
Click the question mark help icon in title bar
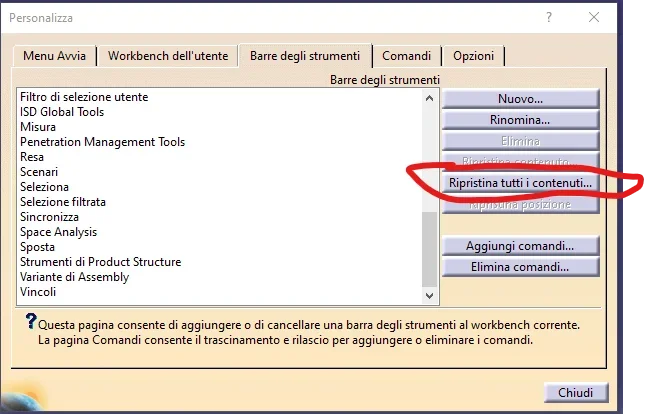549,18
